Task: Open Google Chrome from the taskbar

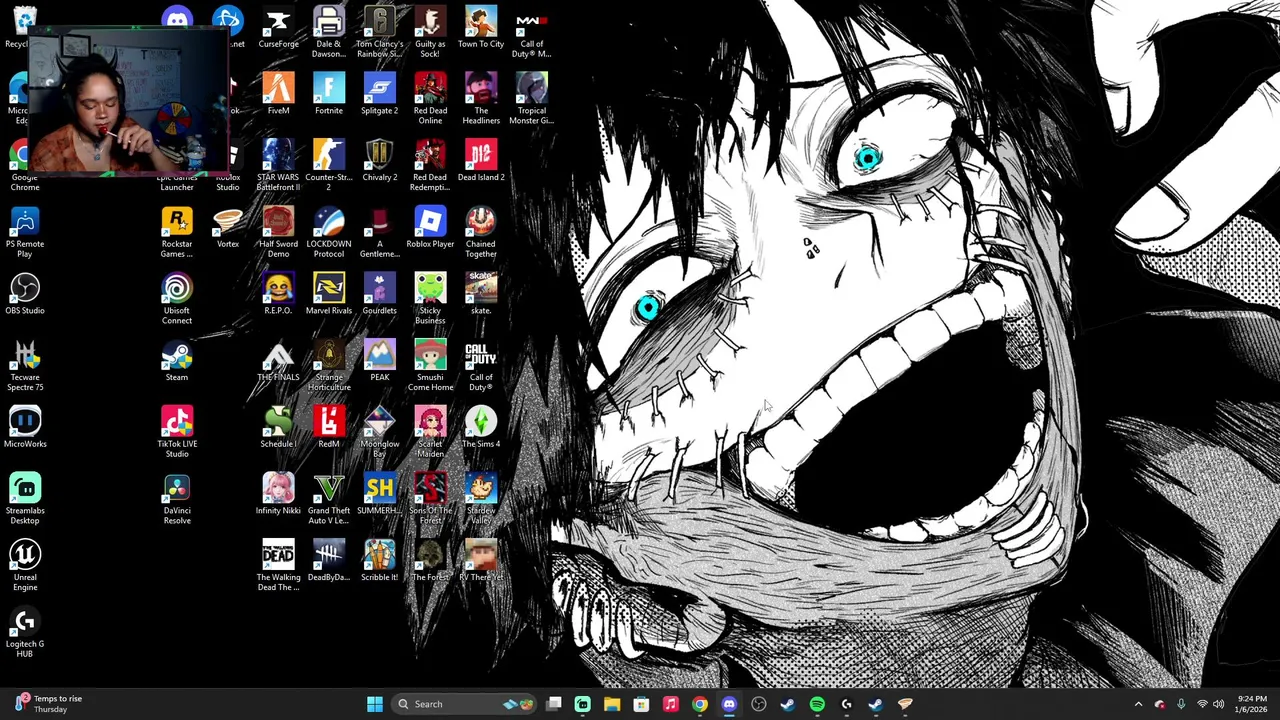Action: point(700,704)
